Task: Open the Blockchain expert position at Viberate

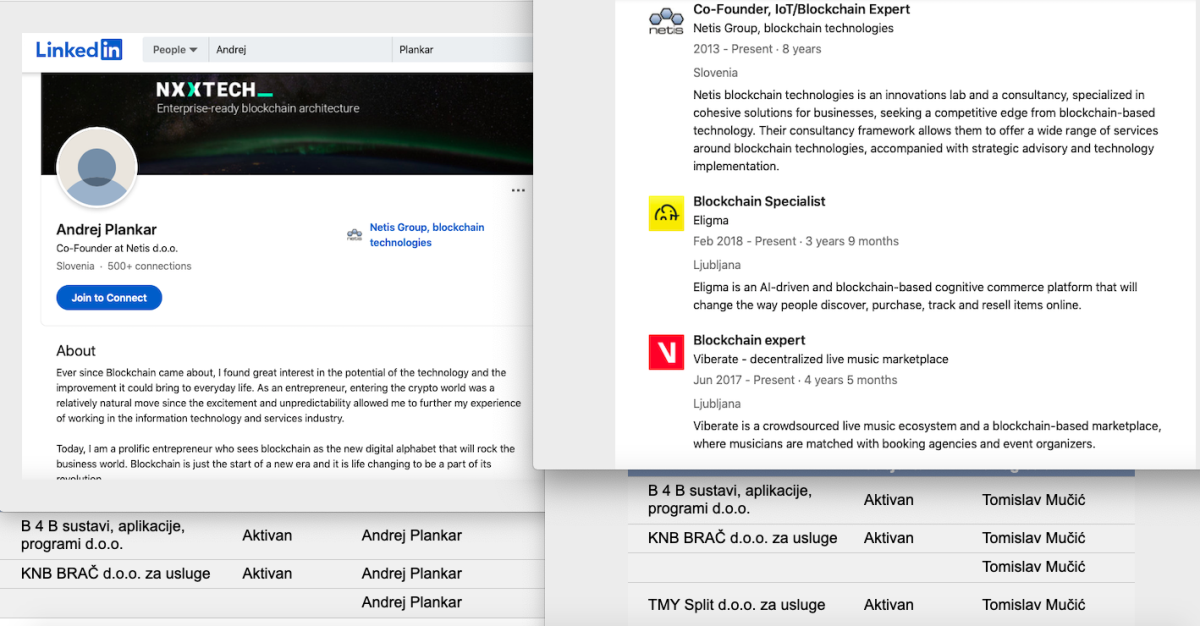Action: [x=749, y=340]
